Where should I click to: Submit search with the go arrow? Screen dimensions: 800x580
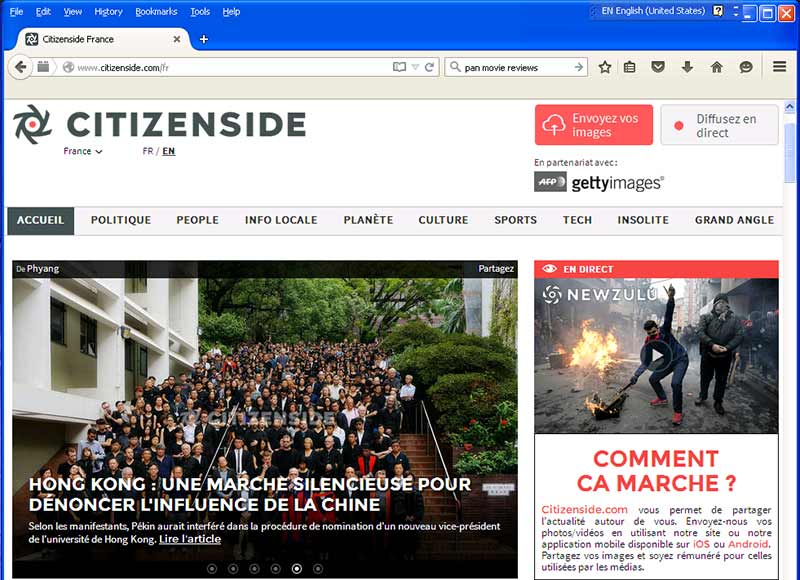click(x=579, y=67)
